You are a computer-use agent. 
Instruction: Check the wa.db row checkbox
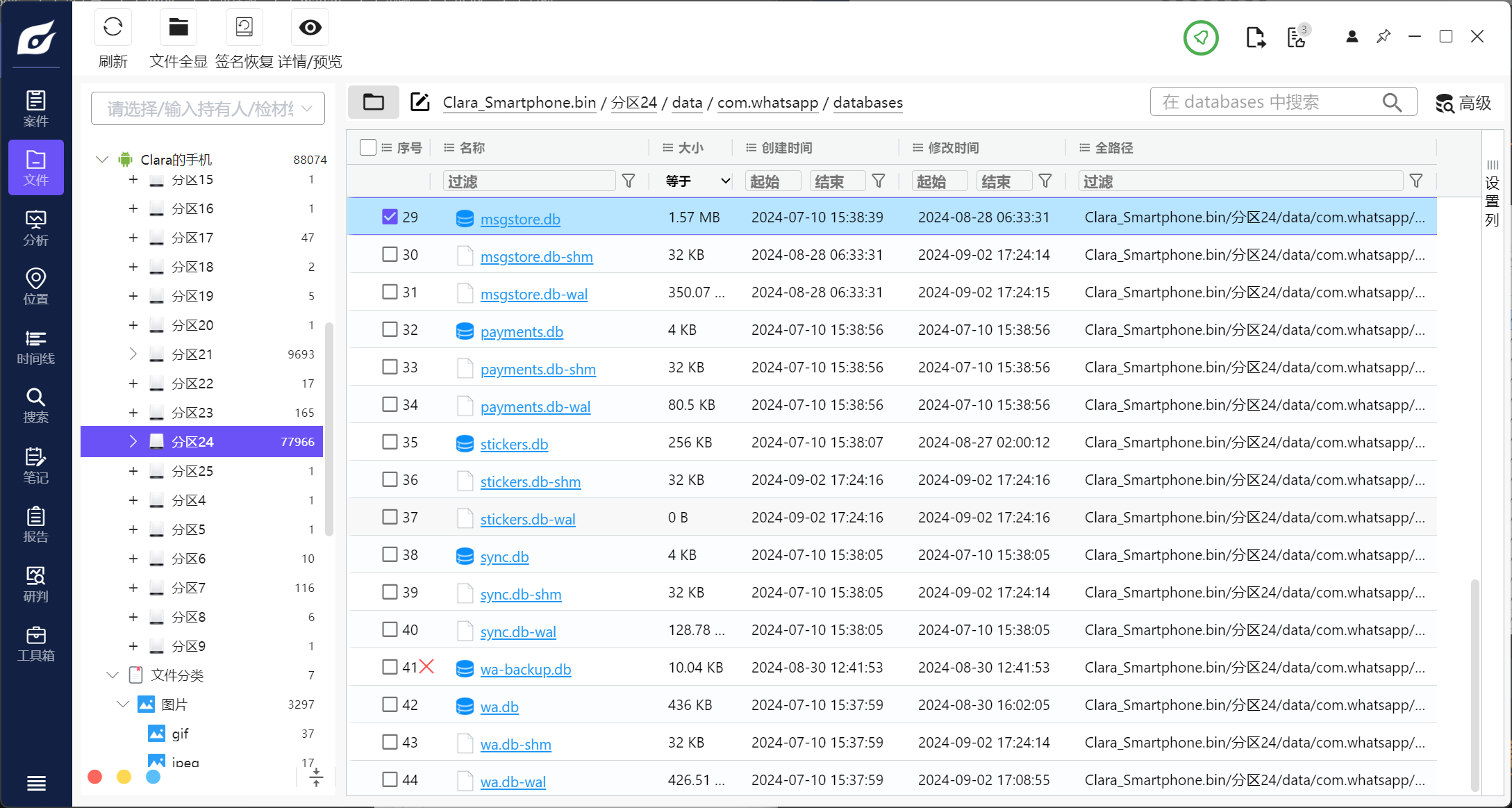[x=390, y=704]
